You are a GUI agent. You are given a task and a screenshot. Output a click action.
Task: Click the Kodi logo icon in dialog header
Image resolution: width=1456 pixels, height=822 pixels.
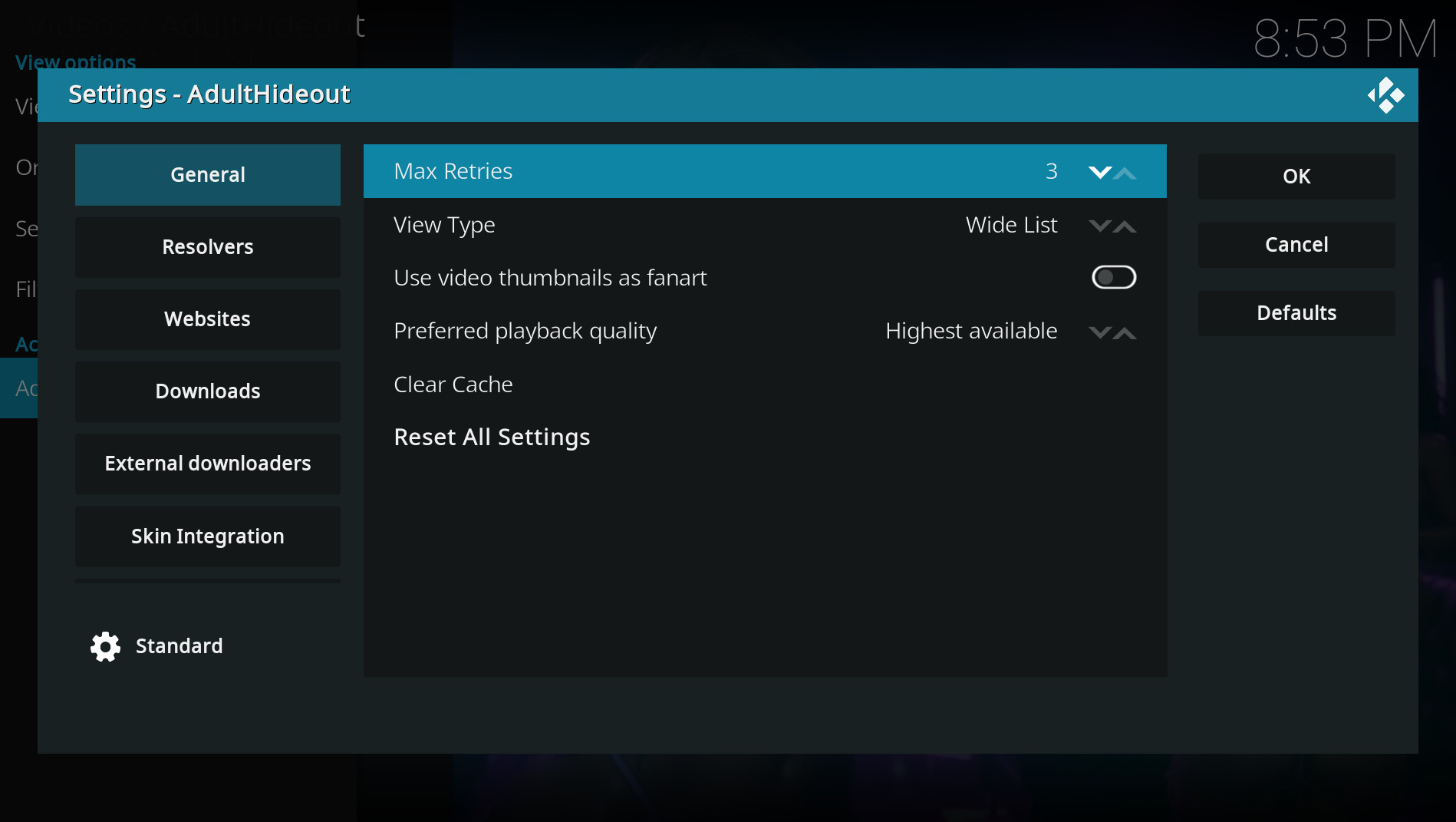(x=1385, y=95)
